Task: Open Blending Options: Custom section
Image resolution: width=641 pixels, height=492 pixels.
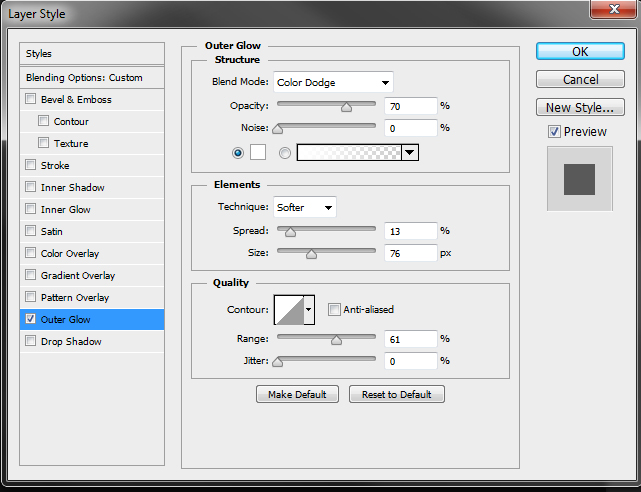Action: [84, 78]
